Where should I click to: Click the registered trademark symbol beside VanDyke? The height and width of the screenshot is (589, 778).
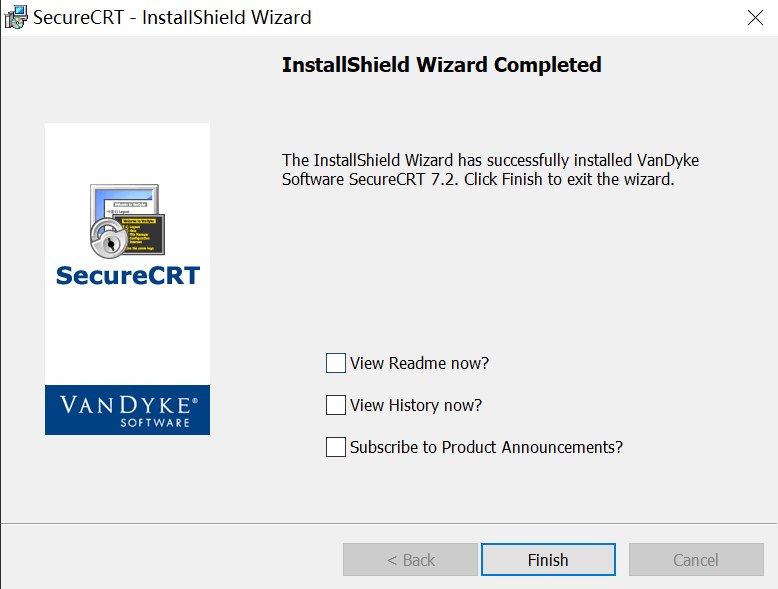click(194, 399)
